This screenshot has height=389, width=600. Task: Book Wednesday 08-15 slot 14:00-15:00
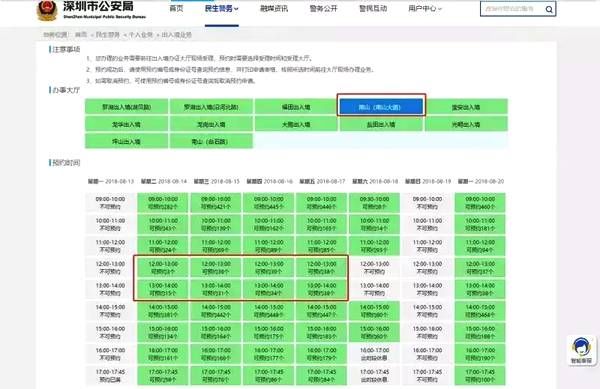pos(216,311)
